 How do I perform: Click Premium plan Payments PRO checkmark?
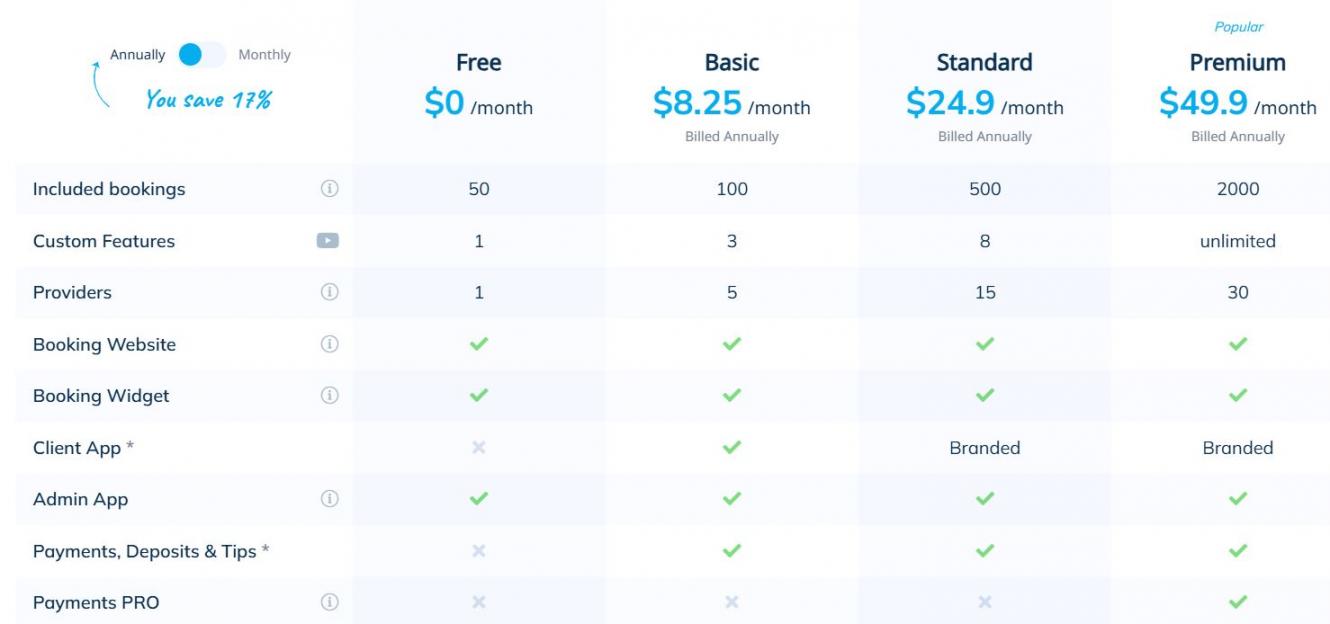click(1238, 602)
